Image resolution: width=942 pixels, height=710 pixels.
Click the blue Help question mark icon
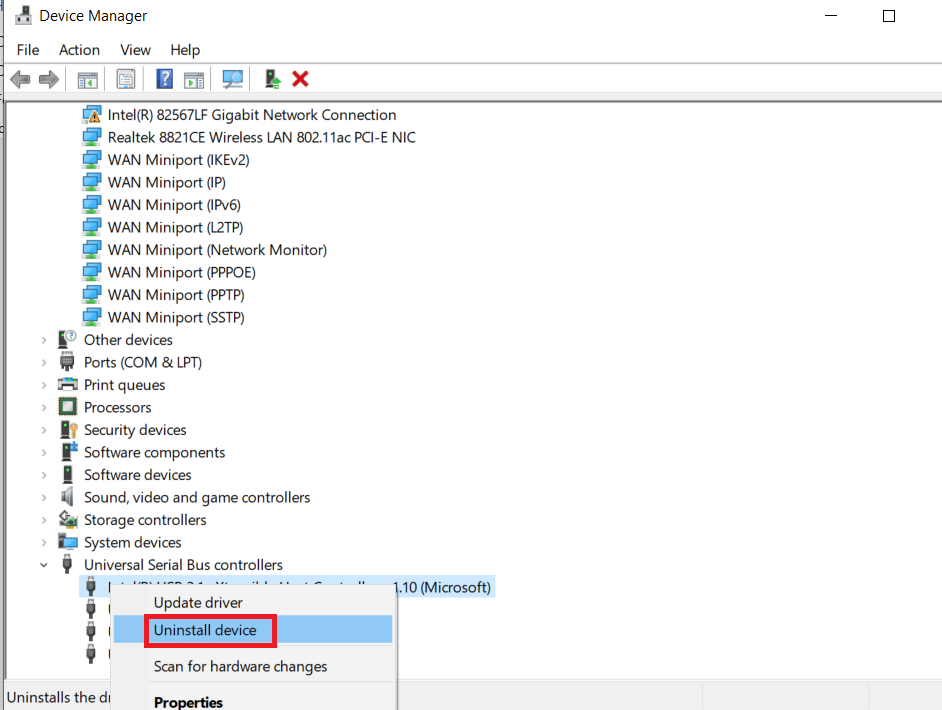pyautogui.click(x=165, y=79)
